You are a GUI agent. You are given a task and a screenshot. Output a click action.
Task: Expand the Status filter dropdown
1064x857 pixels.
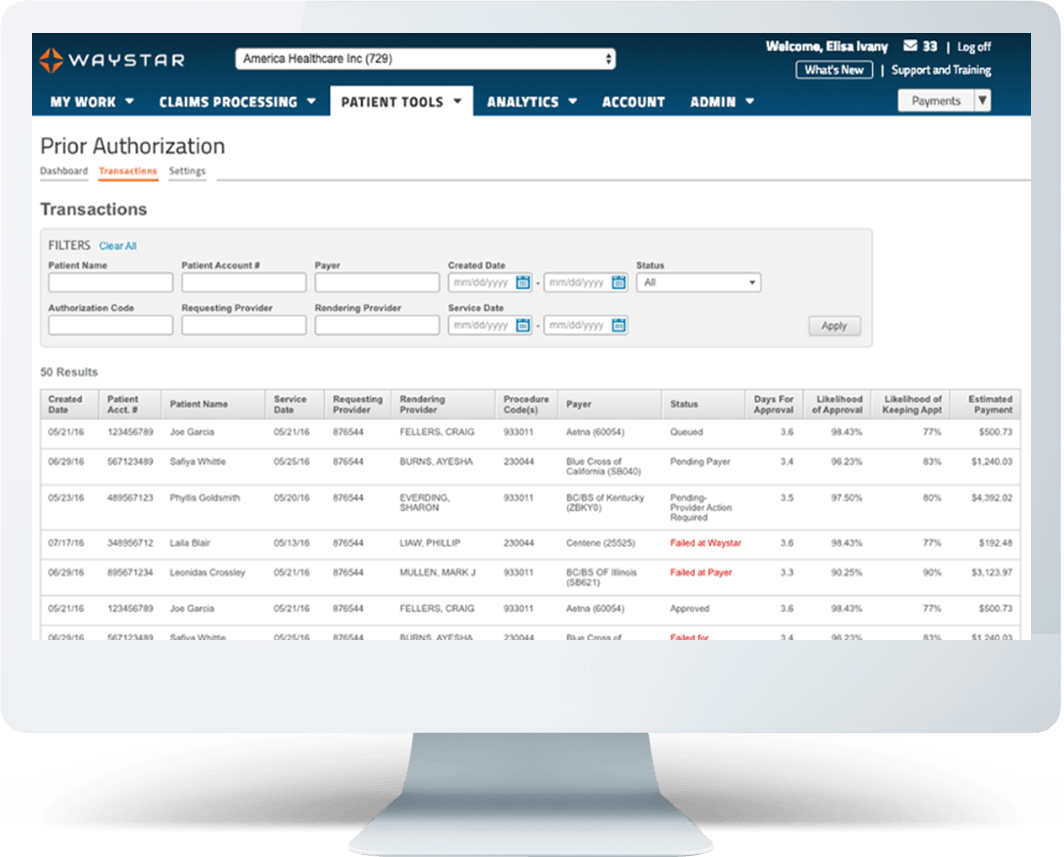click(698, 283)
